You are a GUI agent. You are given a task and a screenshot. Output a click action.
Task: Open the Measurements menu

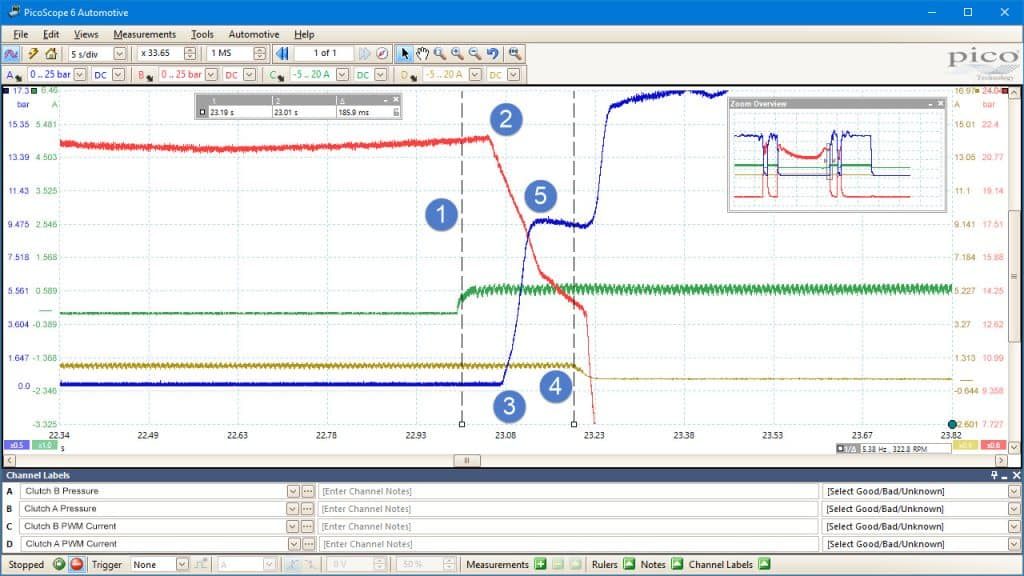pos(144,35)
